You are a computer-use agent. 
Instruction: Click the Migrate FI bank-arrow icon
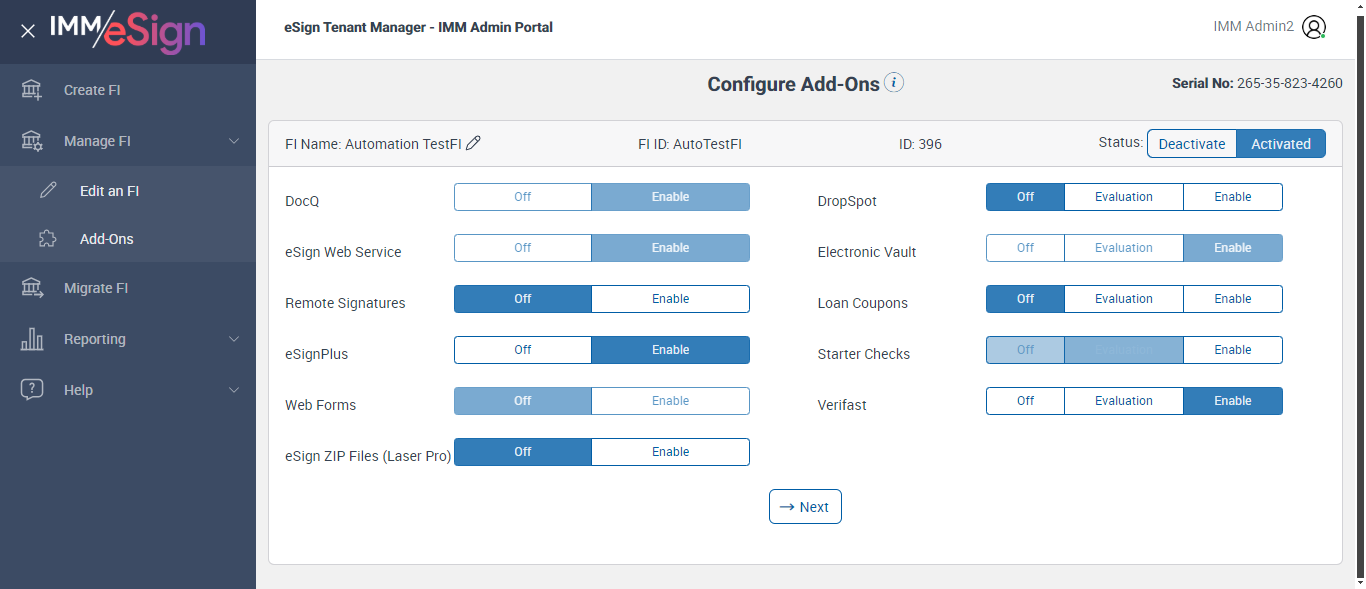point(32,288)
